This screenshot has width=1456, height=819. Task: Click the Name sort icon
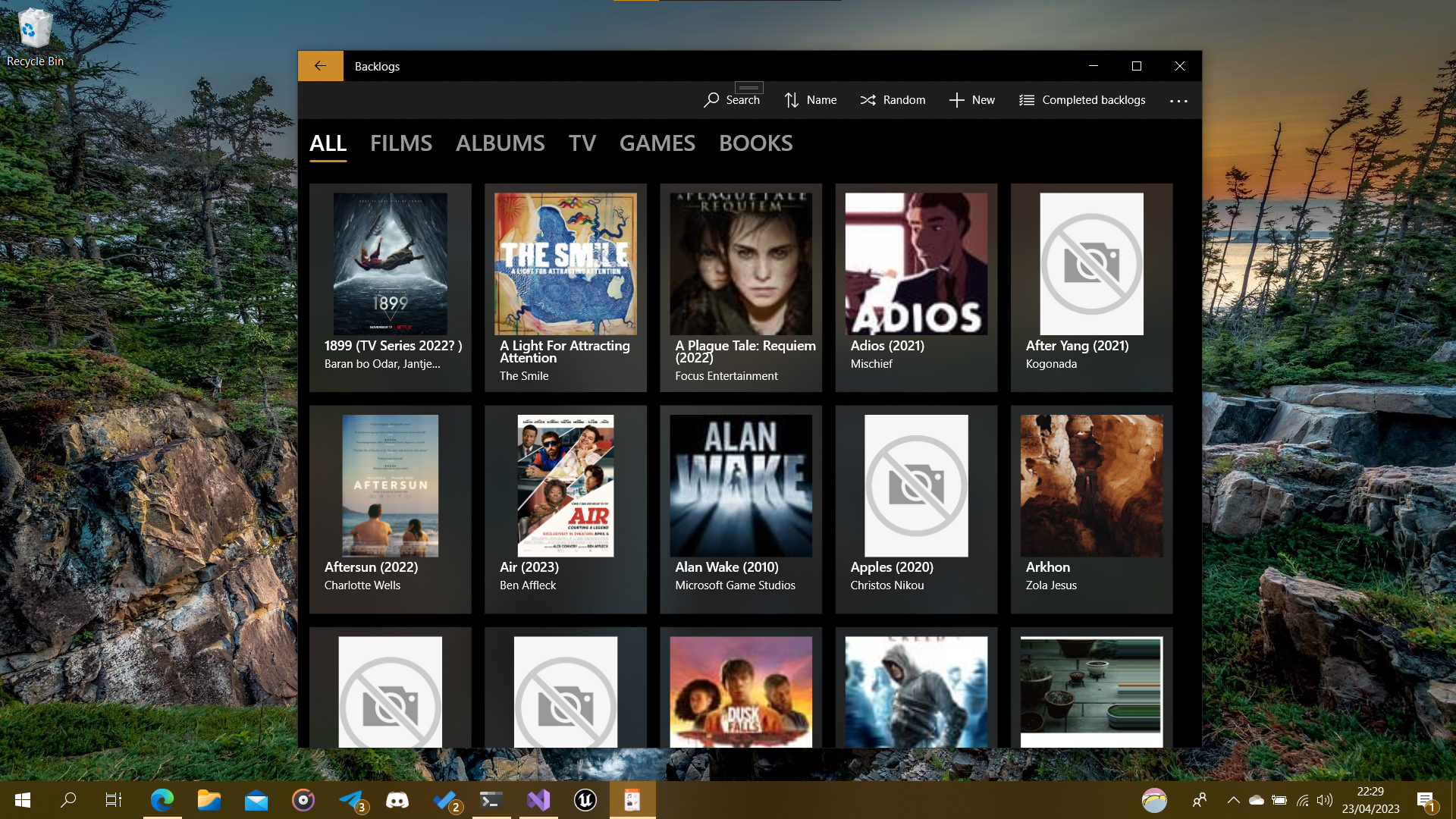pos(792,100)
